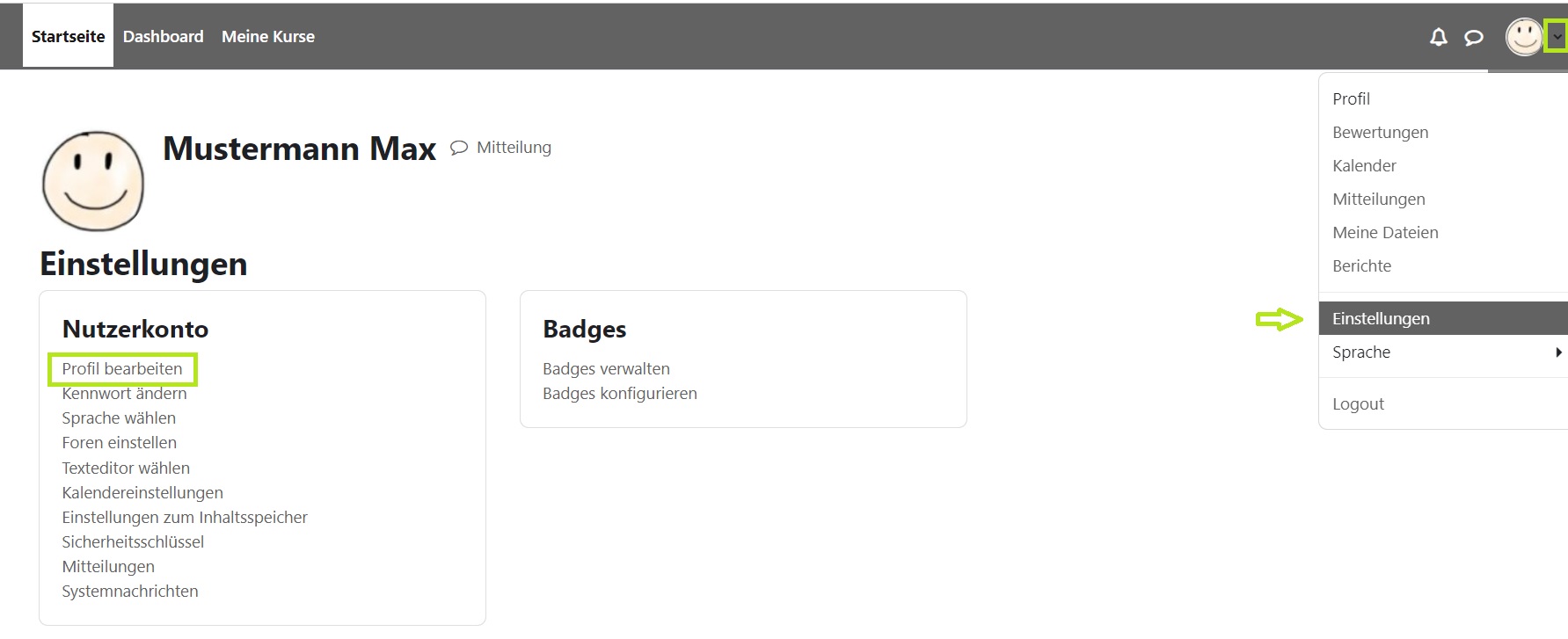Screen dimensions: 1568x639
Task: Select Einstellungen in the user menu
Action: (x=1381, y=318)
